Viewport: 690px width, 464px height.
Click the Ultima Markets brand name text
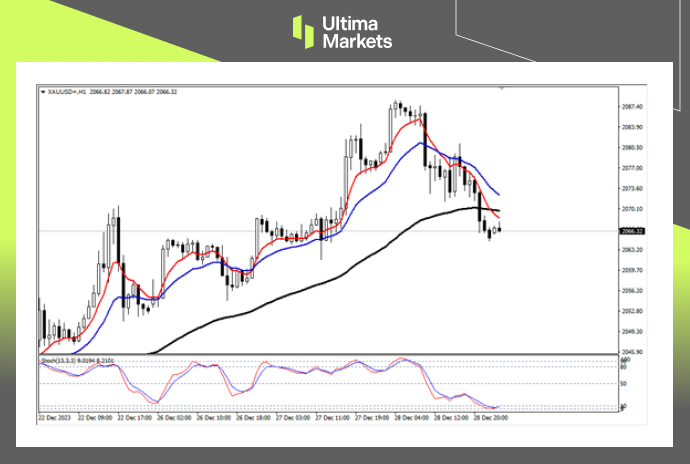tap(356, 32)
